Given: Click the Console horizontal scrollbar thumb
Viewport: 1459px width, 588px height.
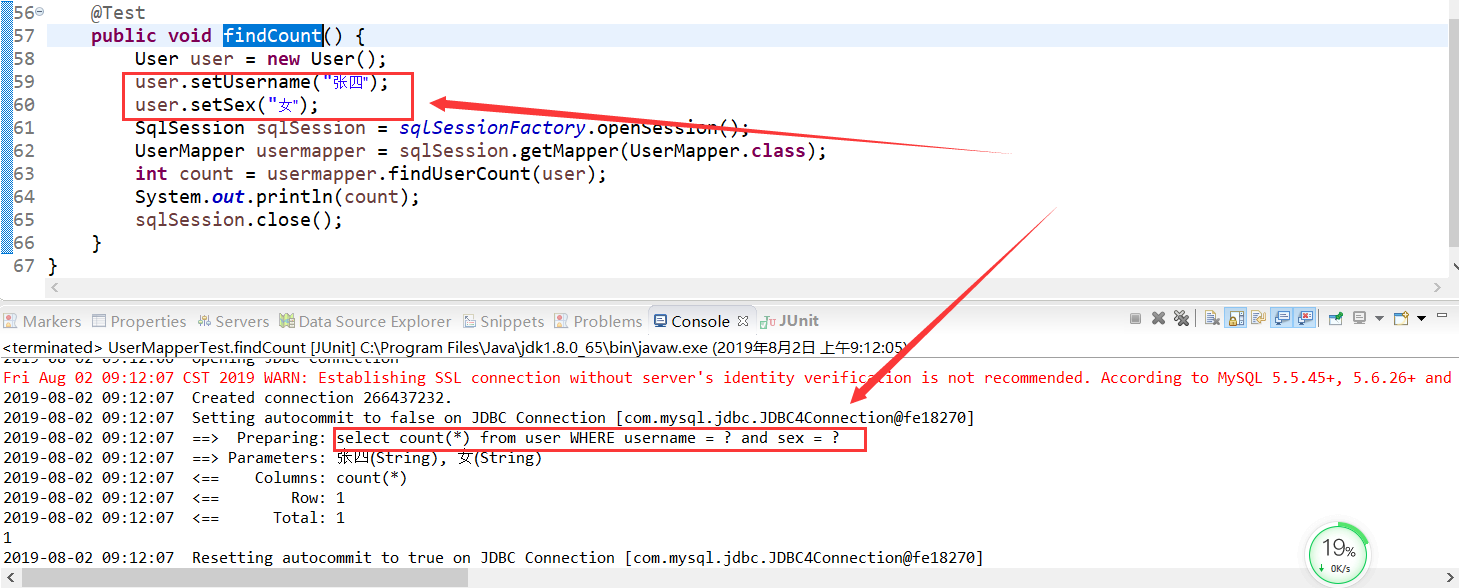Looking at the screenshot, I should 245,579.
